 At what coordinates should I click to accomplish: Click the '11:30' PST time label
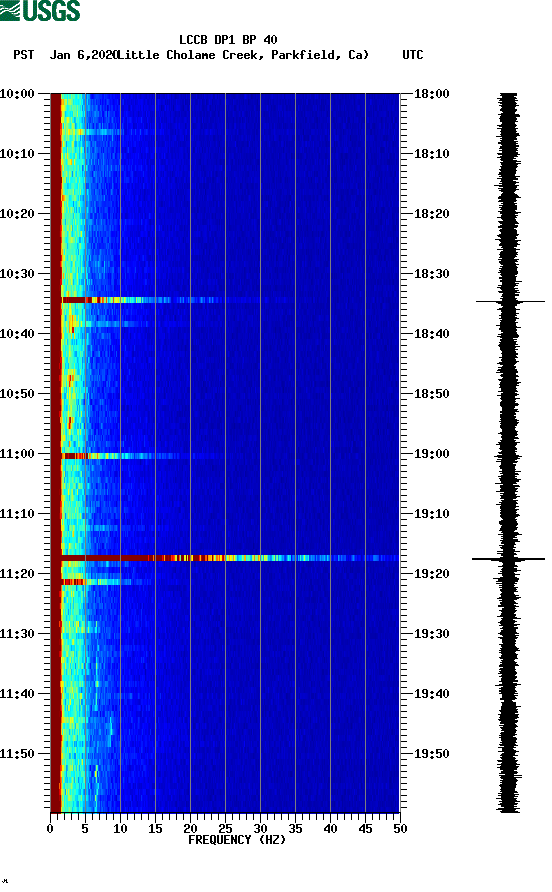point(18,634)
